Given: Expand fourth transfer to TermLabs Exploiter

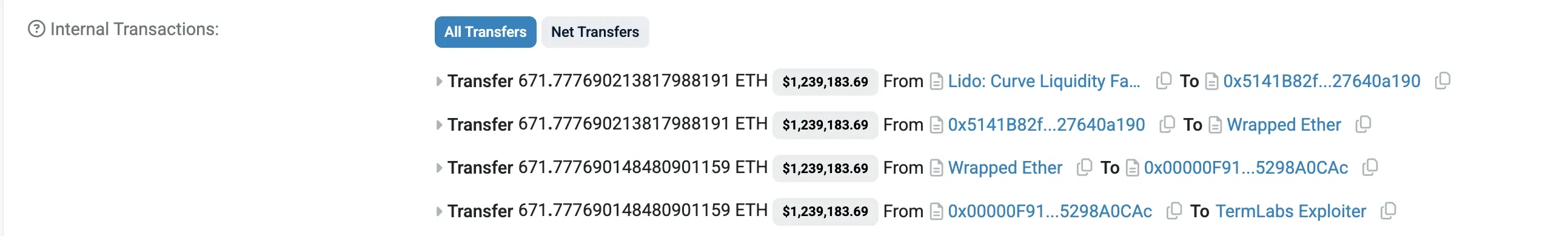Looking at the screenshot, I should coord(439,212).
